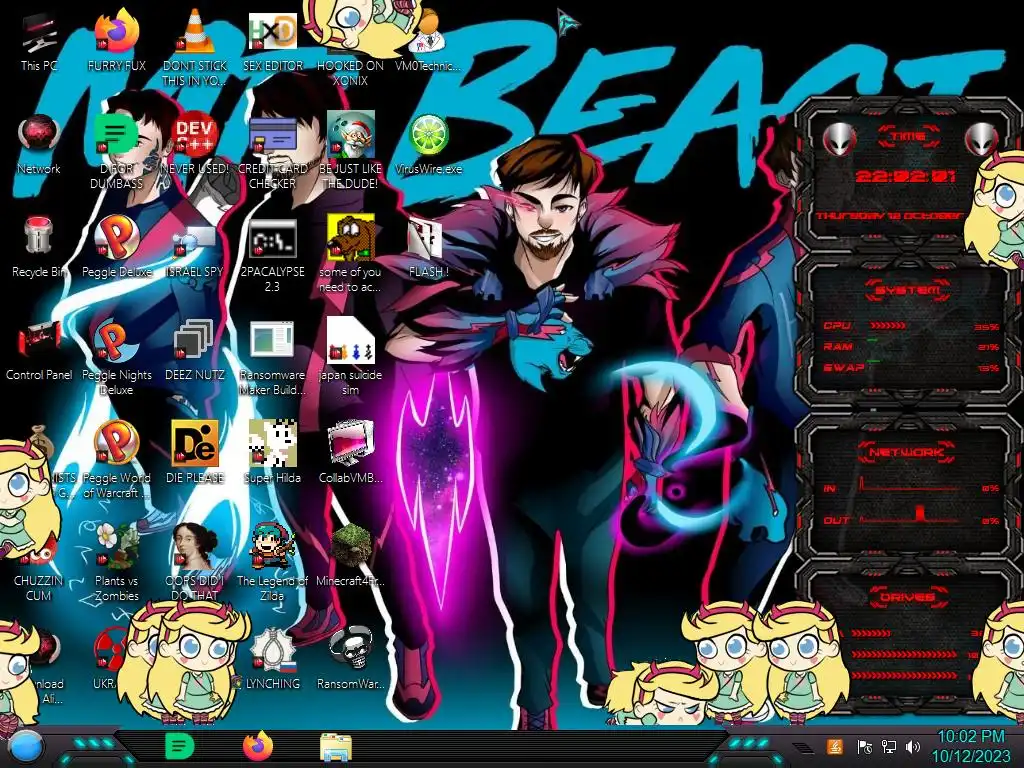This screenshot has width=1024, height=768.
Task: Click the SYSTEM widget header
Action: [908, 289]
